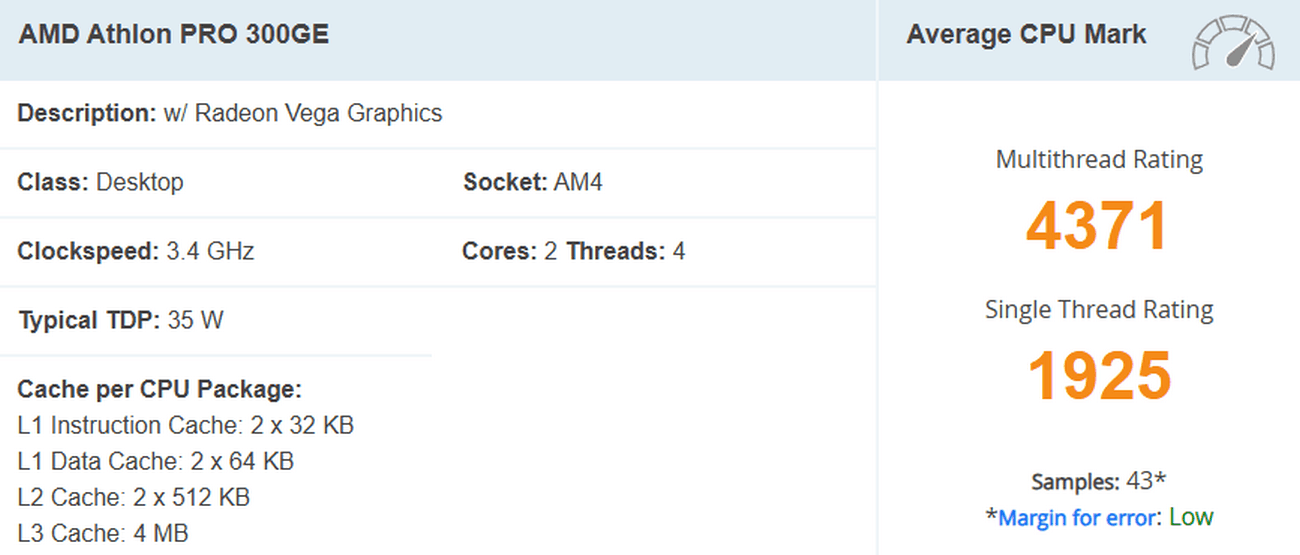Click the L1 Instruction Cache line
This screenshot has height=555, width=1300.
(186, 426)
